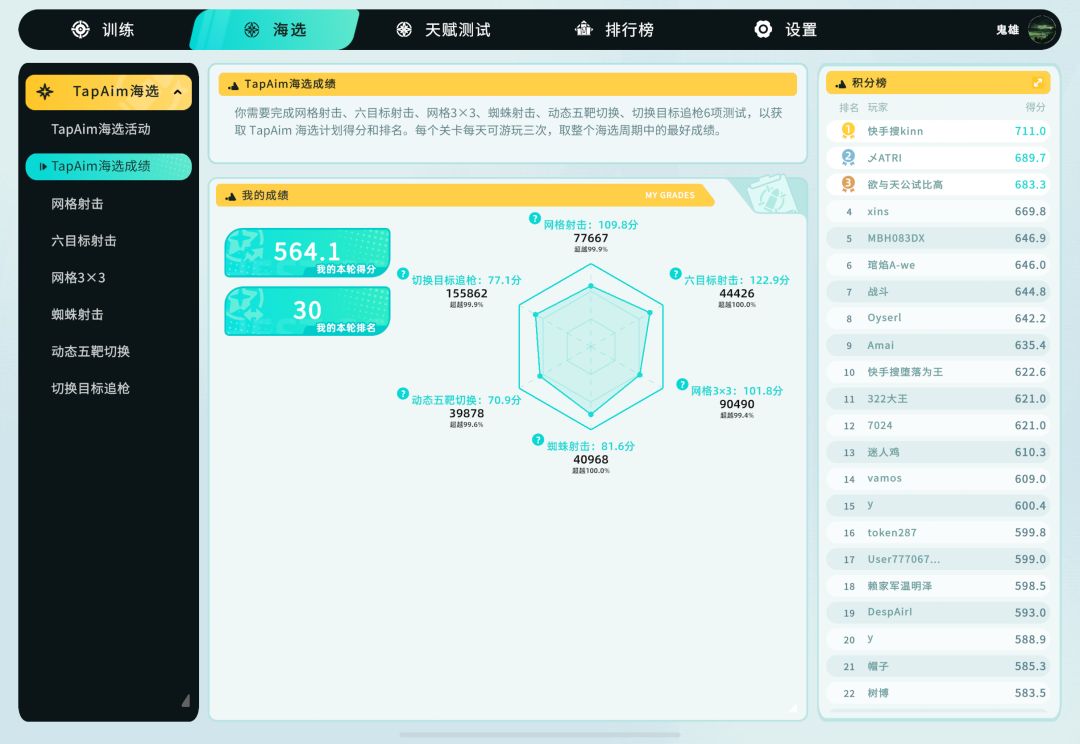Click the user avatar in top bar
1080x744 pixels.
coord(1041,30)
